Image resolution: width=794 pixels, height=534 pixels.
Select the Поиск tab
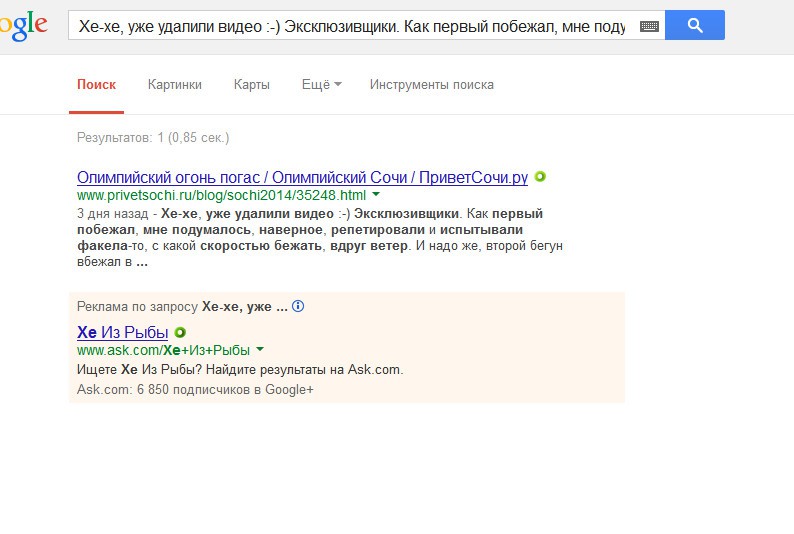[x=96, y=85]
